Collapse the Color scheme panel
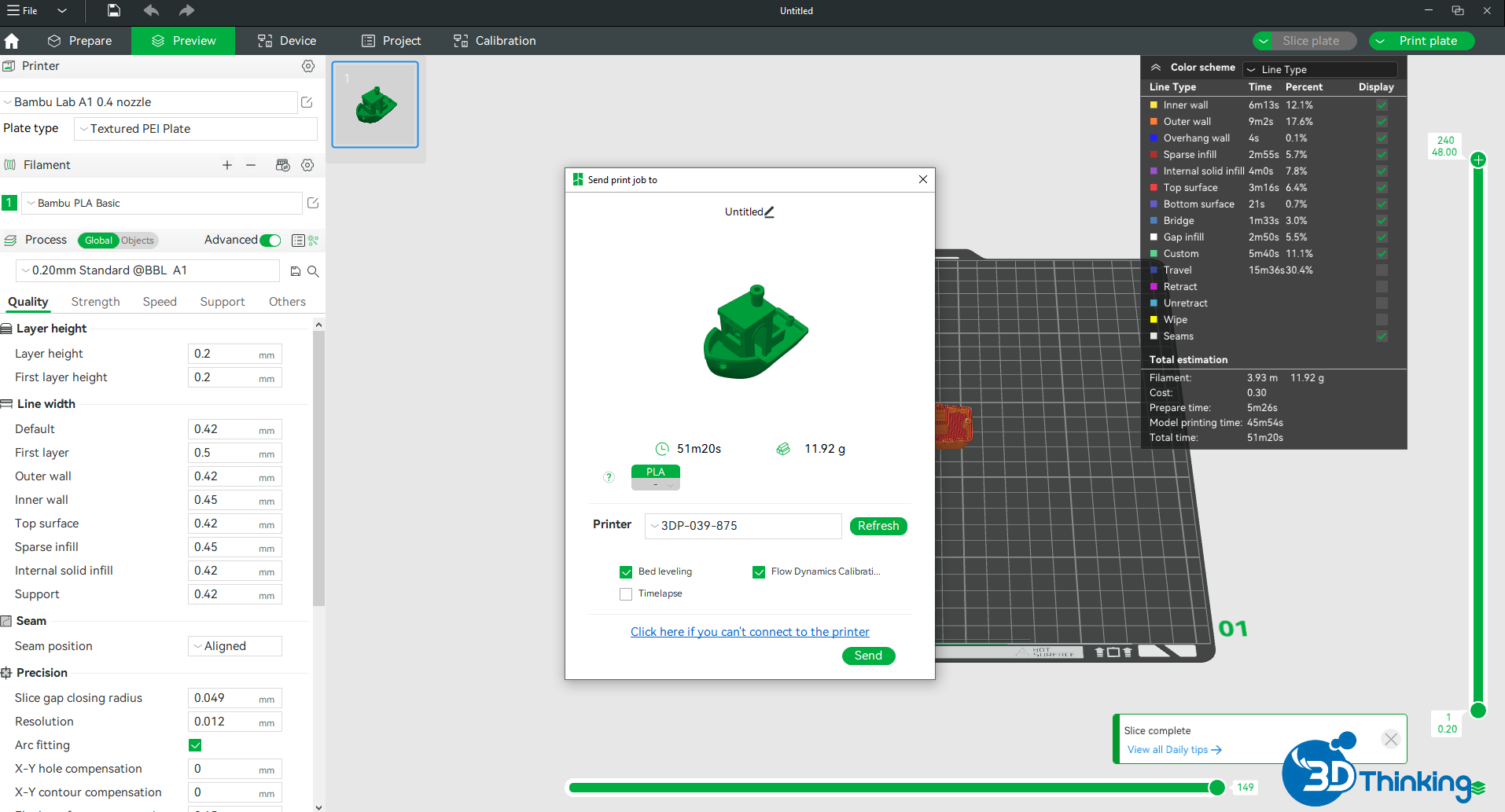1505x812 pixels. [x=1156, y=68]
